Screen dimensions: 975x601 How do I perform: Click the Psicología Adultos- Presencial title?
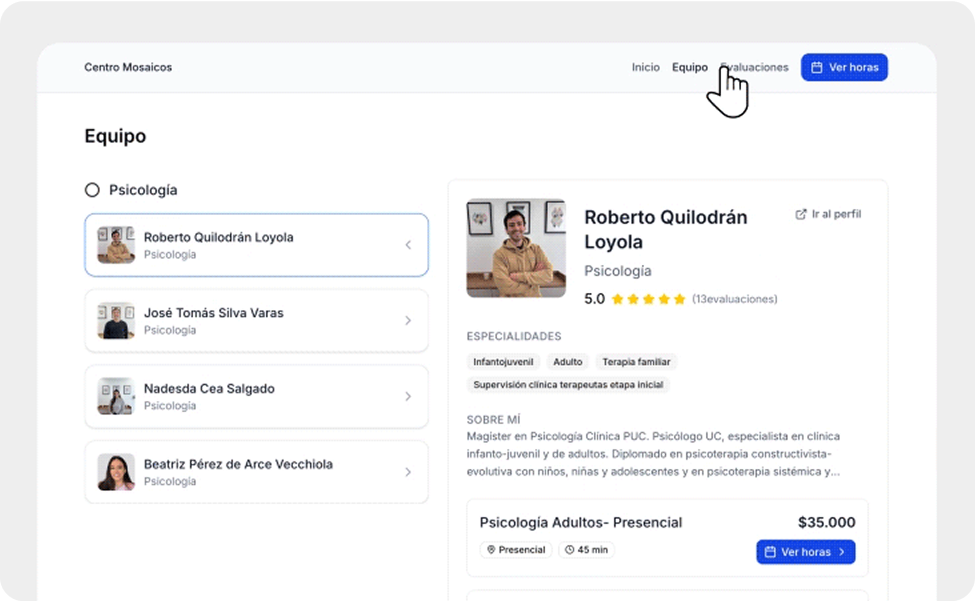(580, 523)
